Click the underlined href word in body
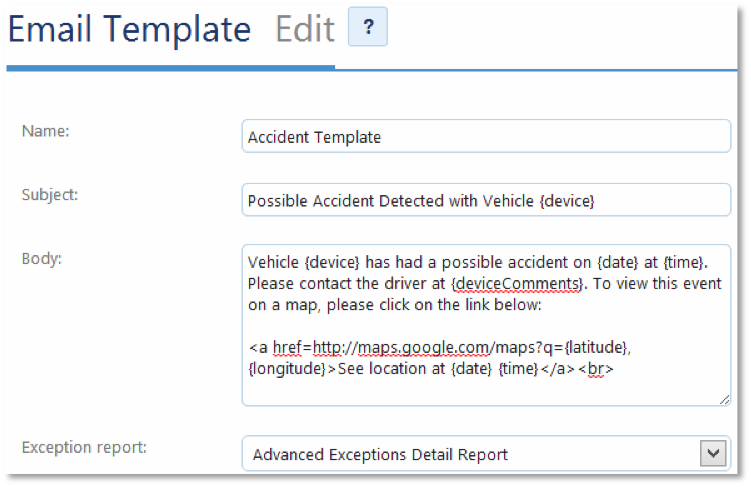 [x=289, y=347]
